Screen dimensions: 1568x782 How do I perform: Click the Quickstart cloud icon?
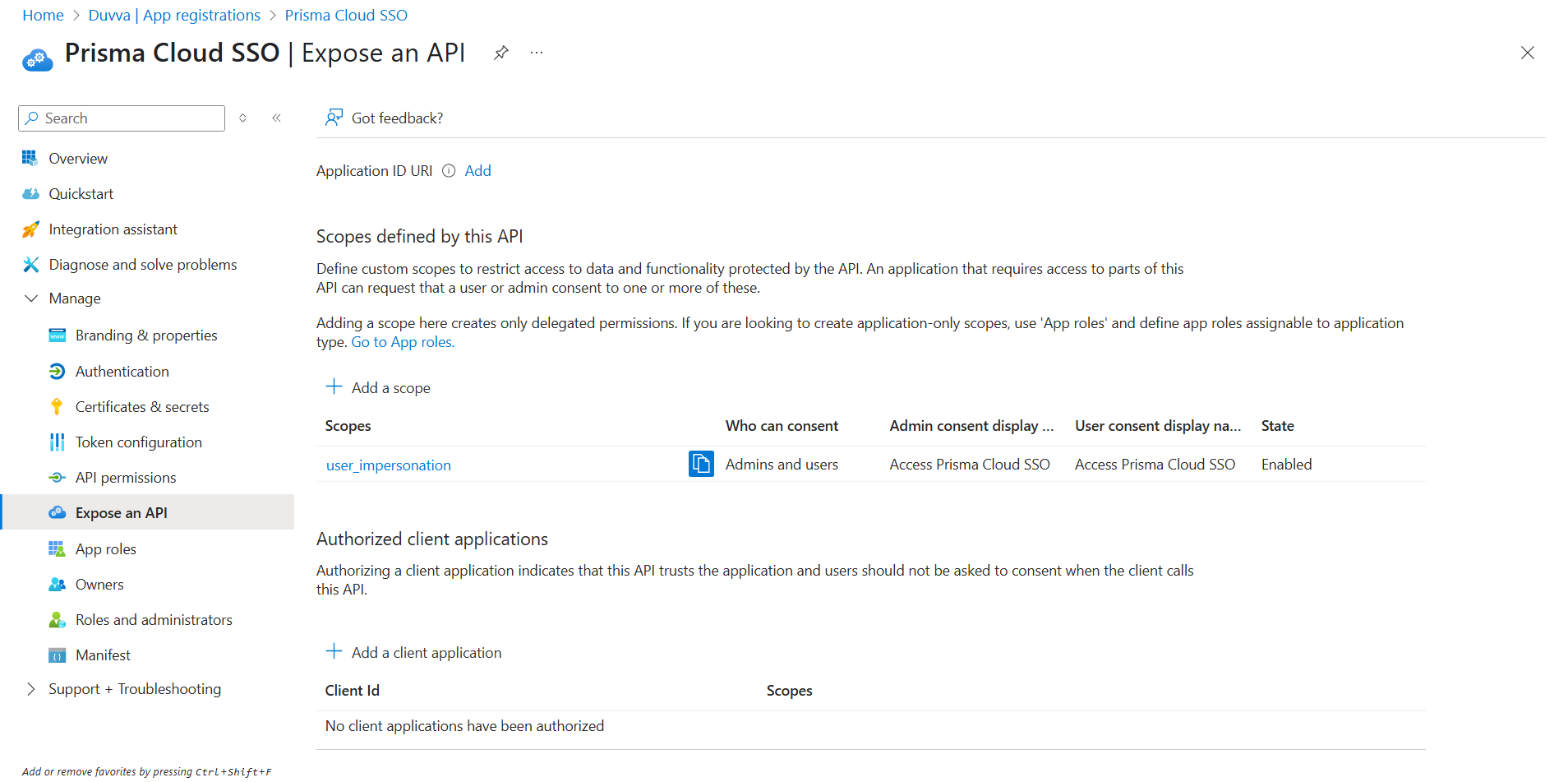click(x=30, y=194)
